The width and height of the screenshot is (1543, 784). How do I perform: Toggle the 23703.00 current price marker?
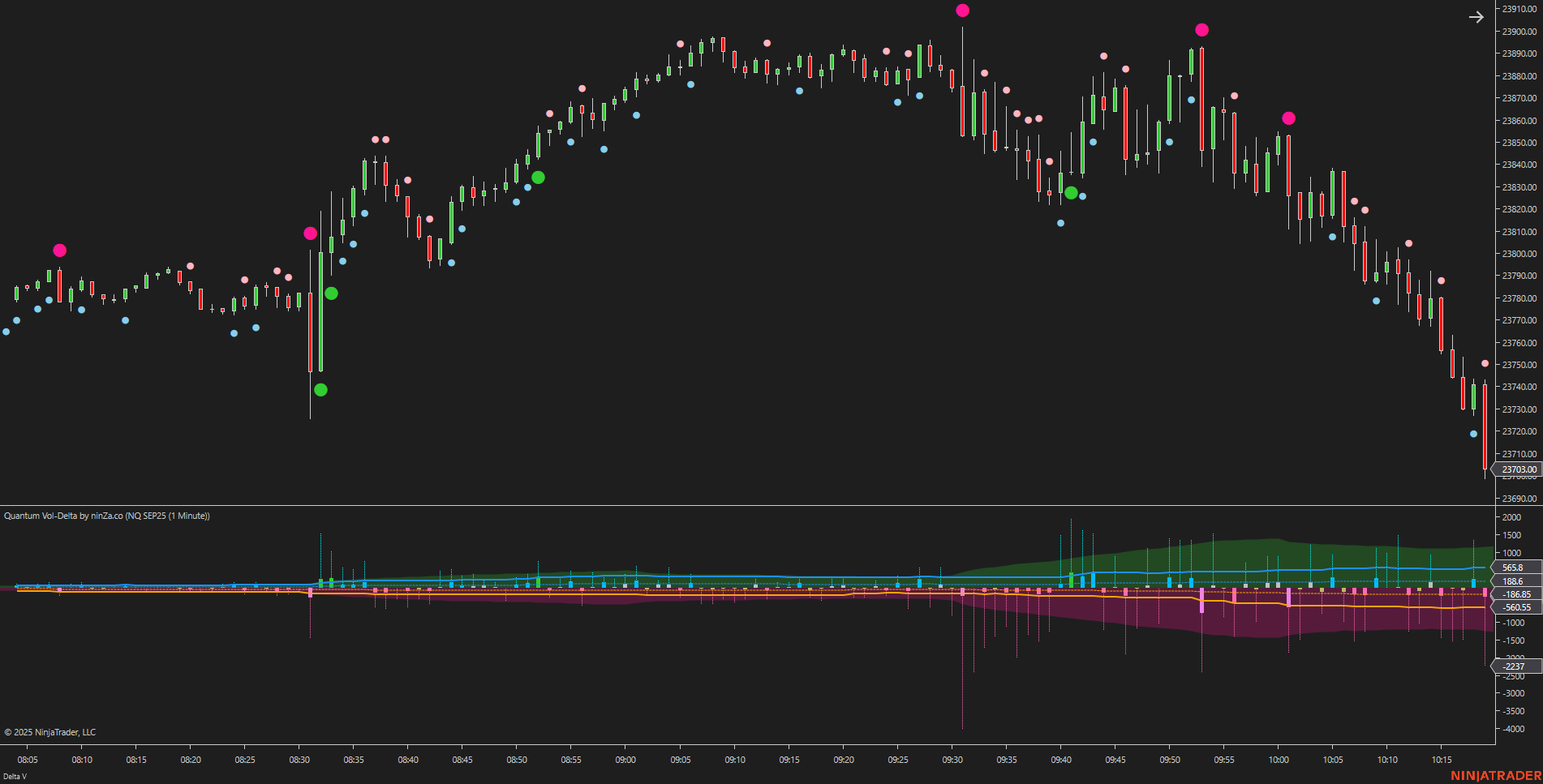click(1519, 469)
